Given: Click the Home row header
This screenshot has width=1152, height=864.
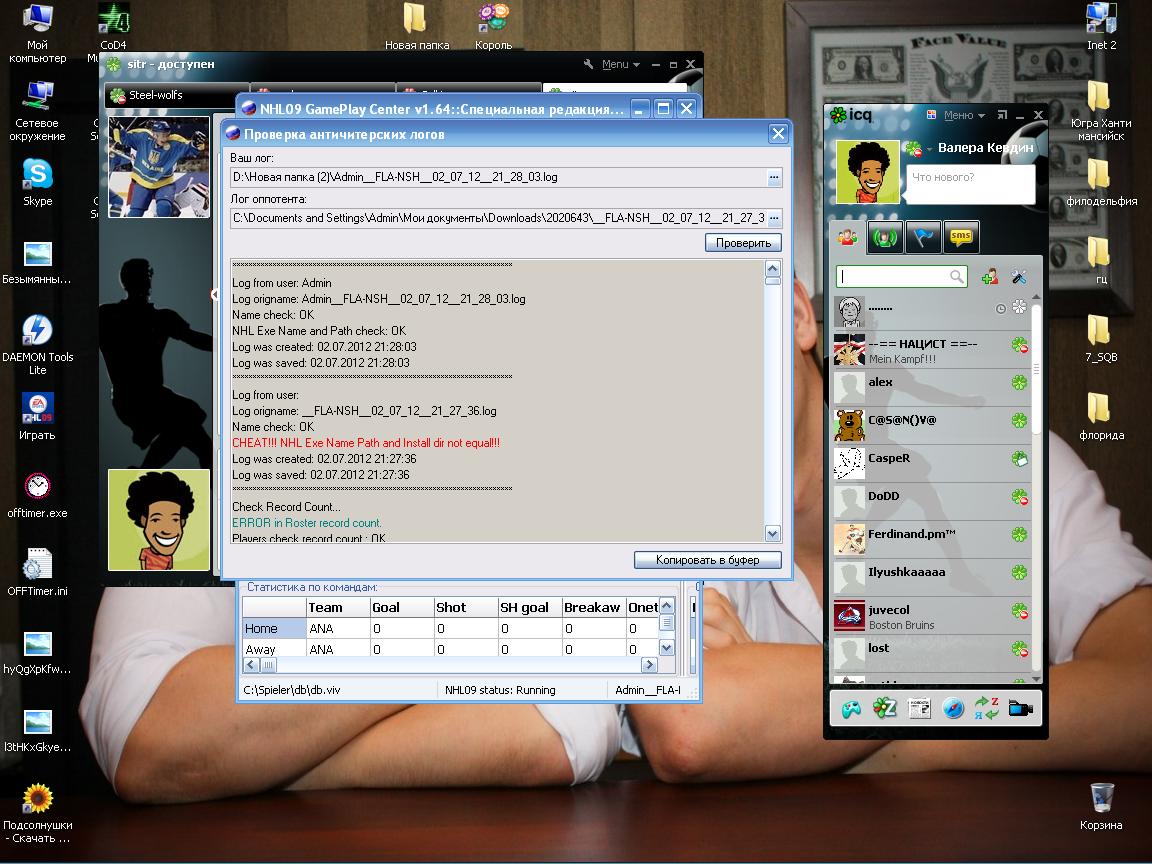Looking at the screenshot, I should click(x=274, y=629).
